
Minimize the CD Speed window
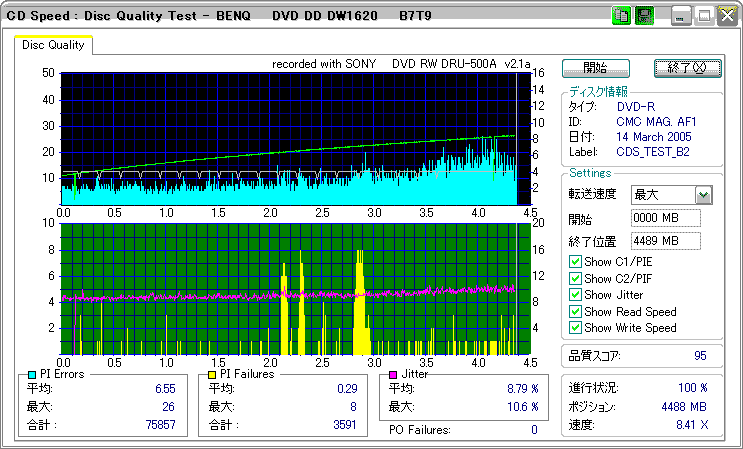pos(682,16)
